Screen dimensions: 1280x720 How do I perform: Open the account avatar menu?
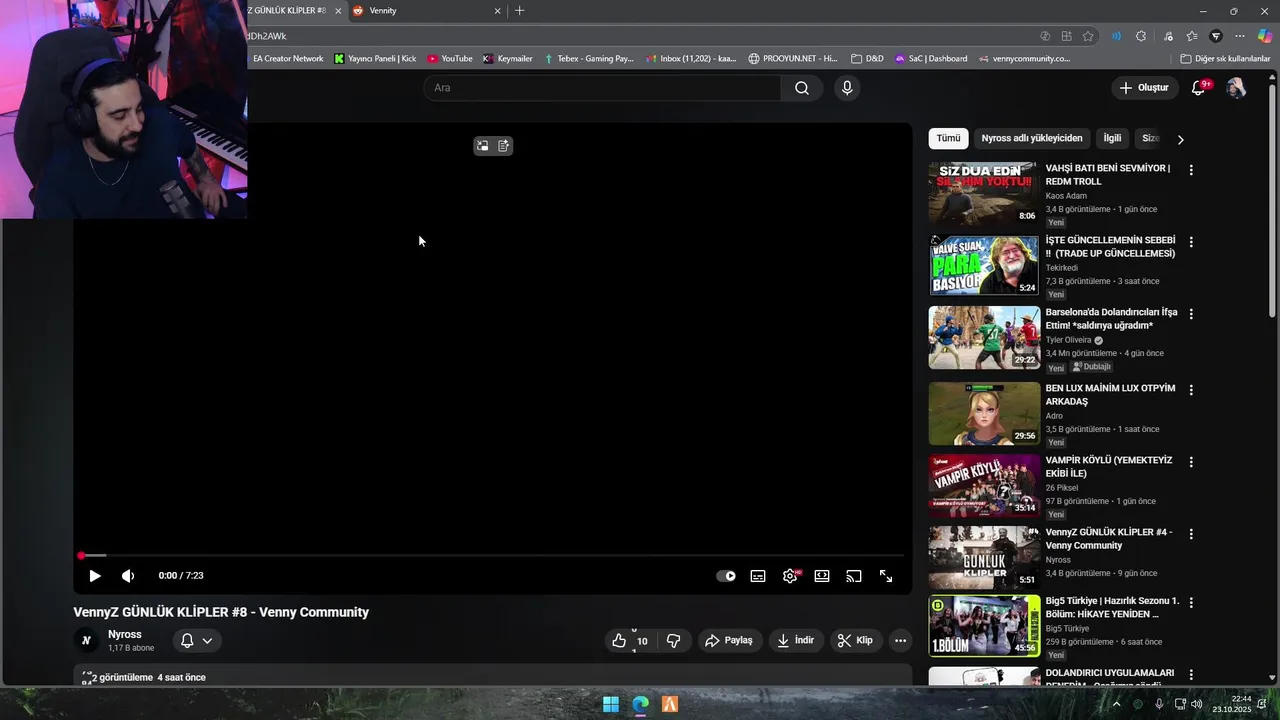coord(1236,88)
